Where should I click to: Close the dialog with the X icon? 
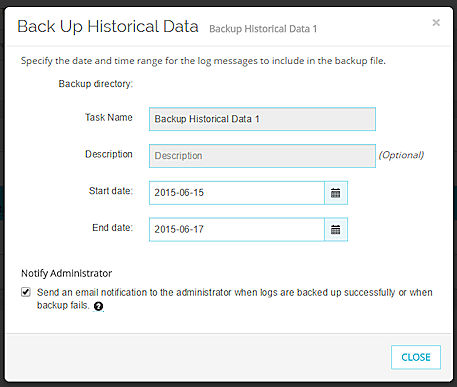click(436, 23)
